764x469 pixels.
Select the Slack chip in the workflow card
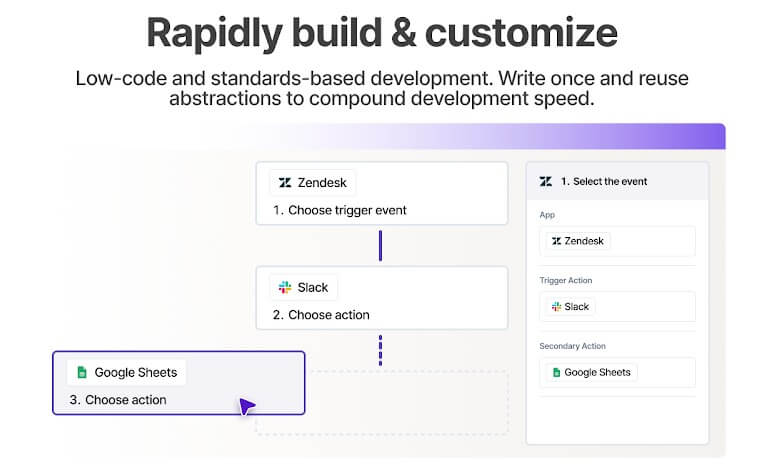304,287
